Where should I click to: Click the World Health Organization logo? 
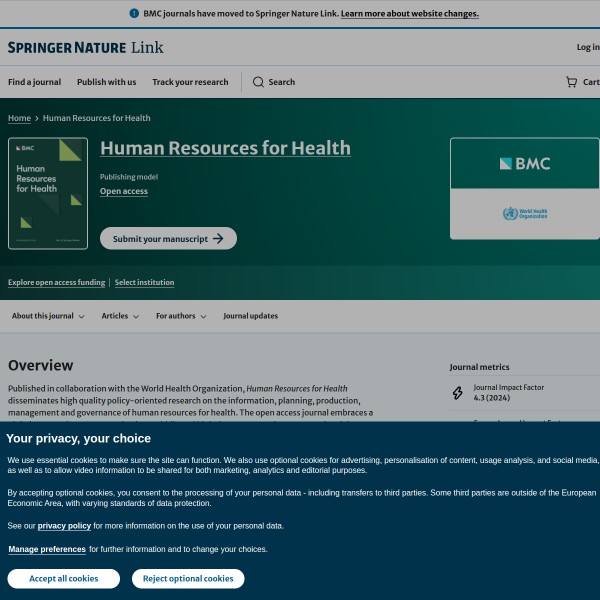tap(524, 214)
